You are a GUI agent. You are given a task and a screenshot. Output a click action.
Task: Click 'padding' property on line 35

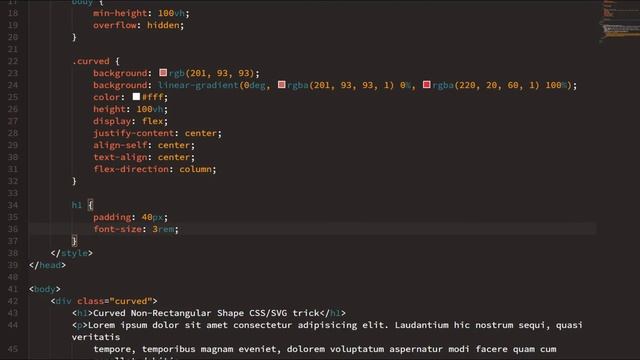coord(112,217)
